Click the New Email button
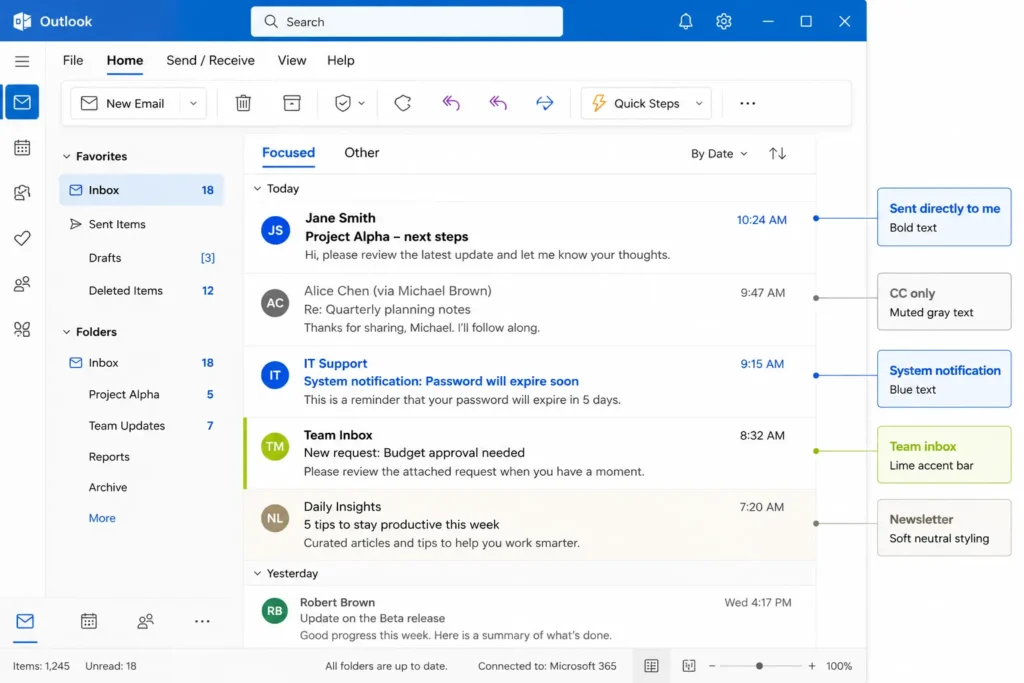 point(124,103)
